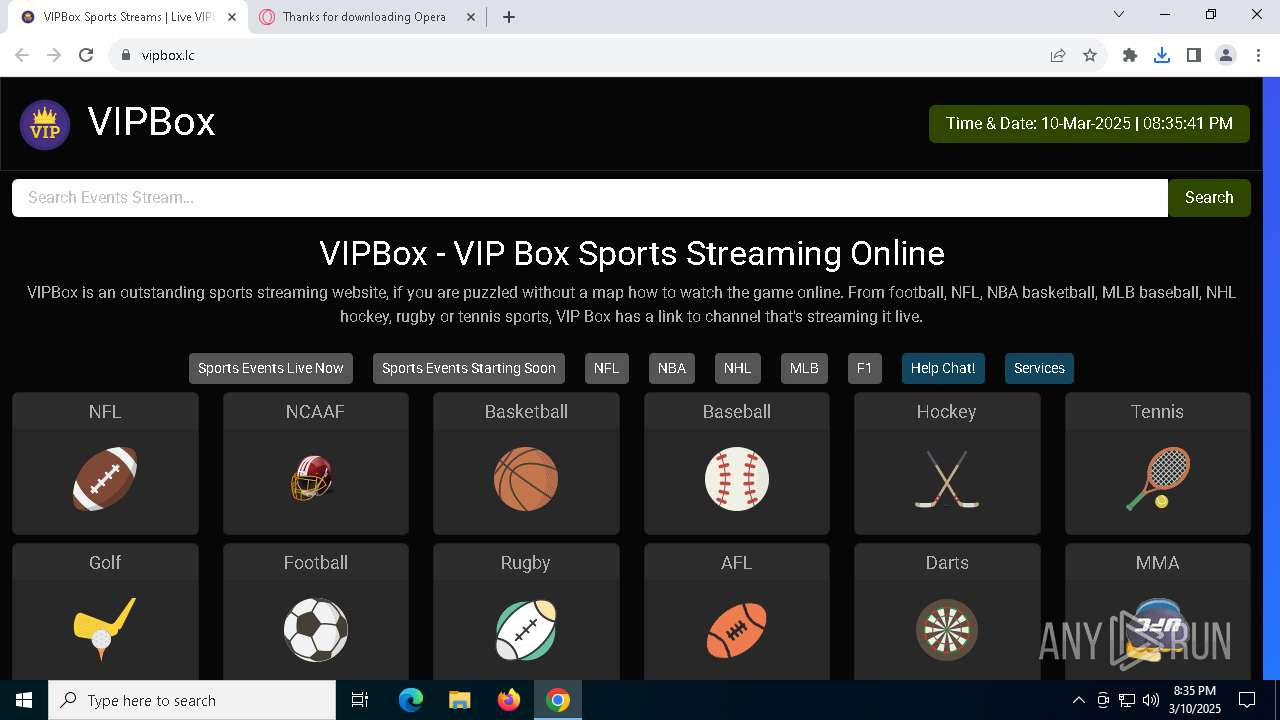Click the Time & Date display box

coord(1089,124)
